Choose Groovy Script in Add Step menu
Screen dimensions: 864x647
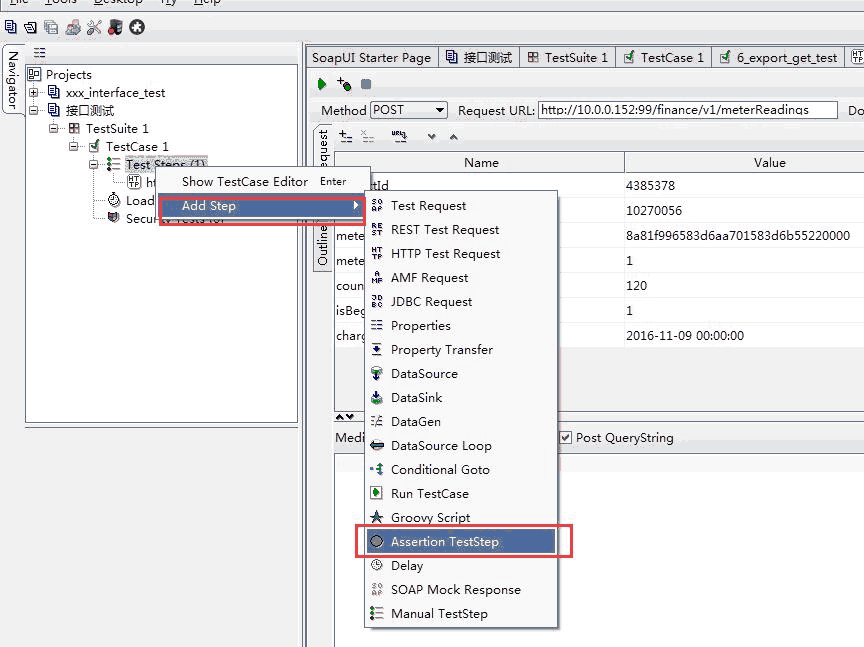[430, 518]
